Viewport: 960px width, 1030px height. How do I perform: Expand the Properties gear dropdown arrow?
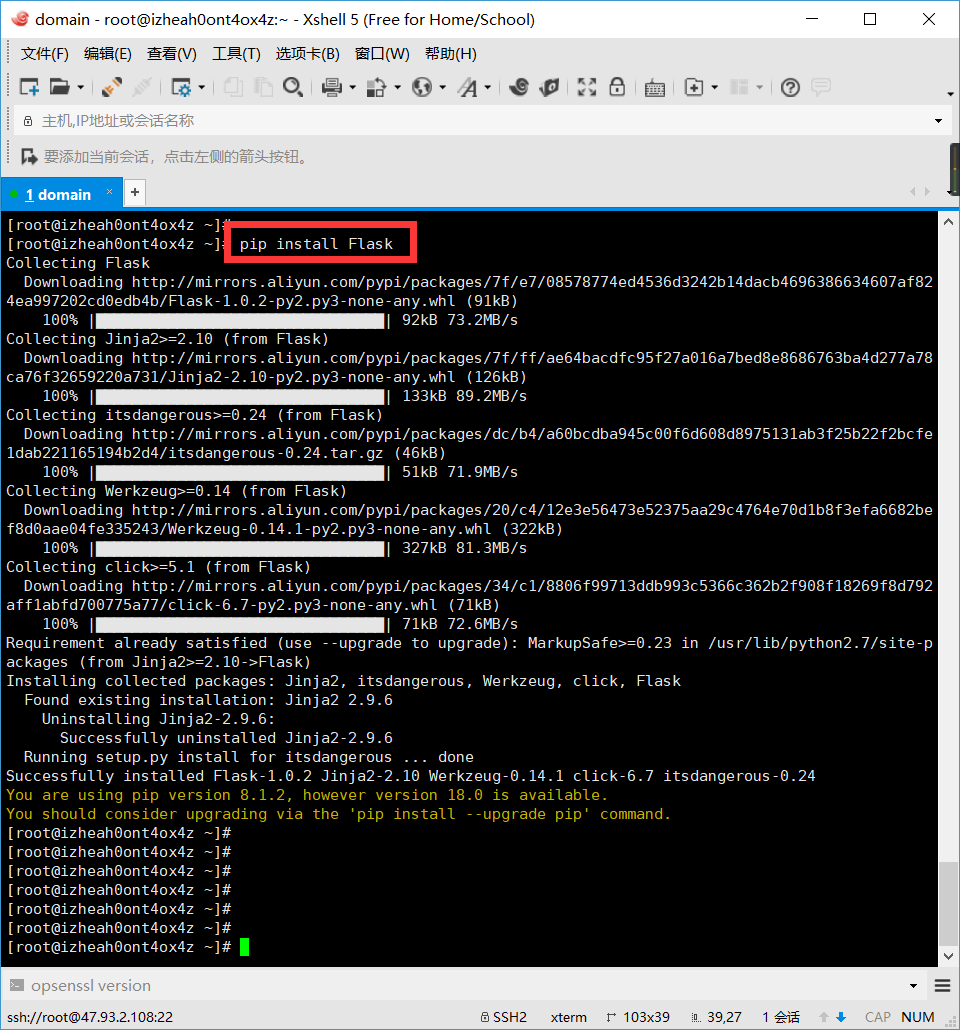[201, 87]
